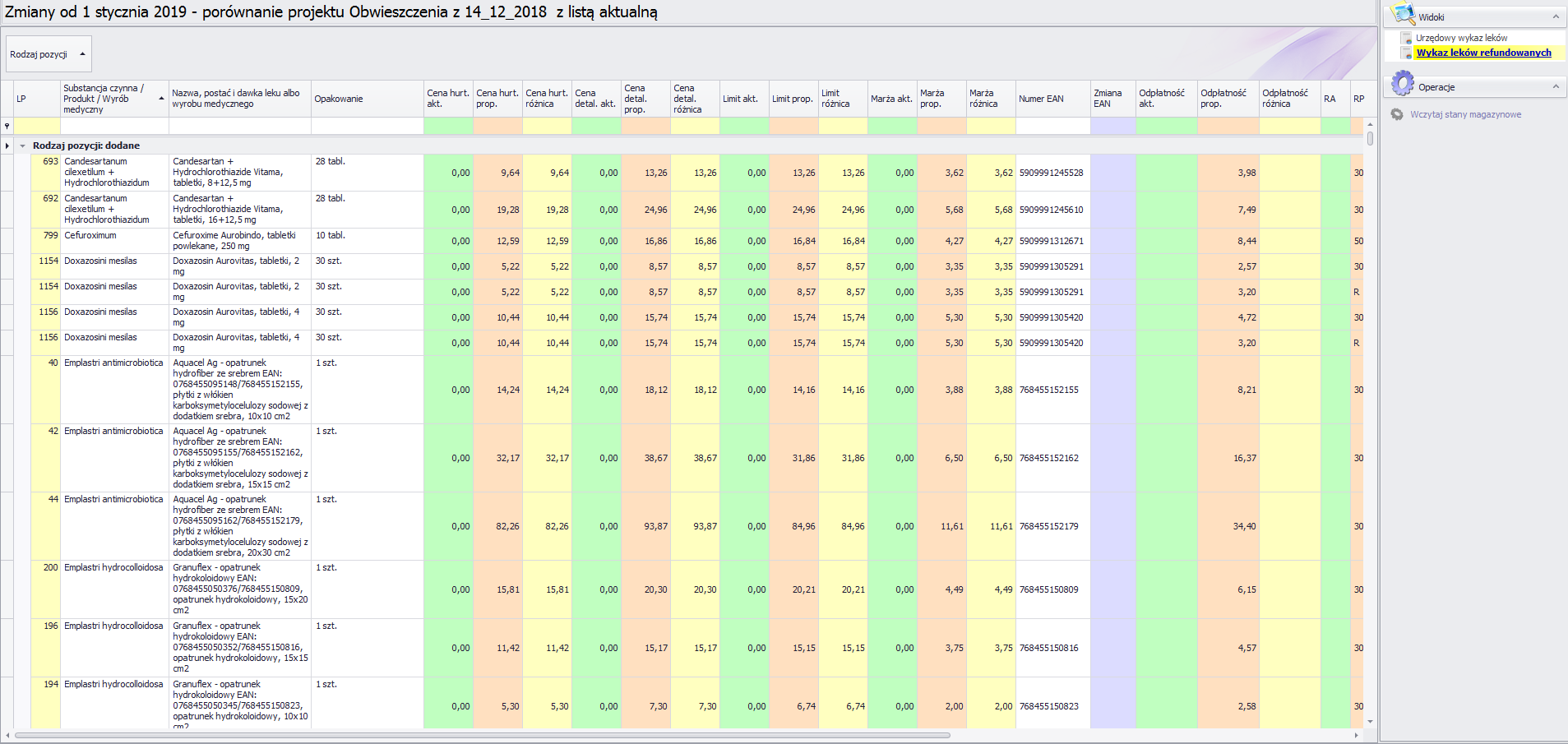Open Urzędowy wykaz leków view
Screen dimensions: 1568x744
coord(1461,38)
